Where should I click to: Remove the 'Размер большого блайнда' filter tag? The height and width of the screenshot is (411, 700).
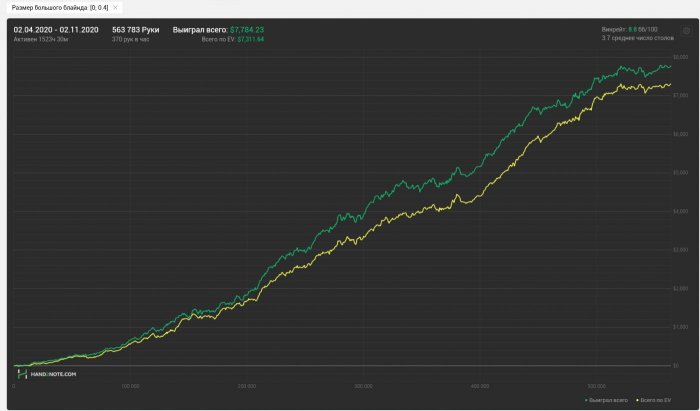[x=115, y=8]
